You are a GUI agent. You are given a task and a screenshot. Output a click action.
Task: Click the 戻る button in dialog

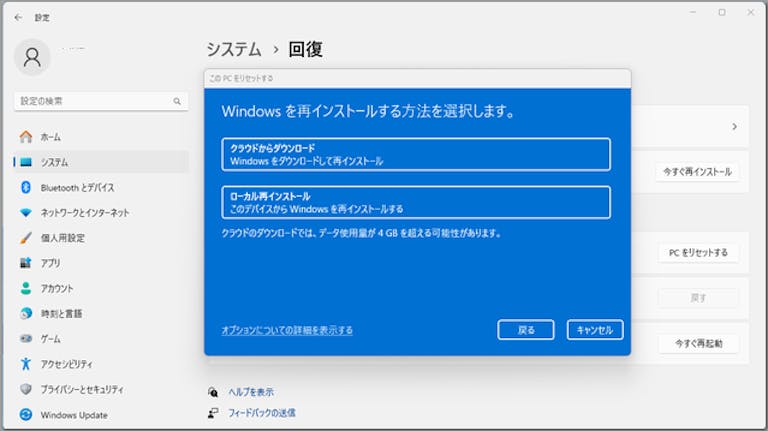coord(526,330)
